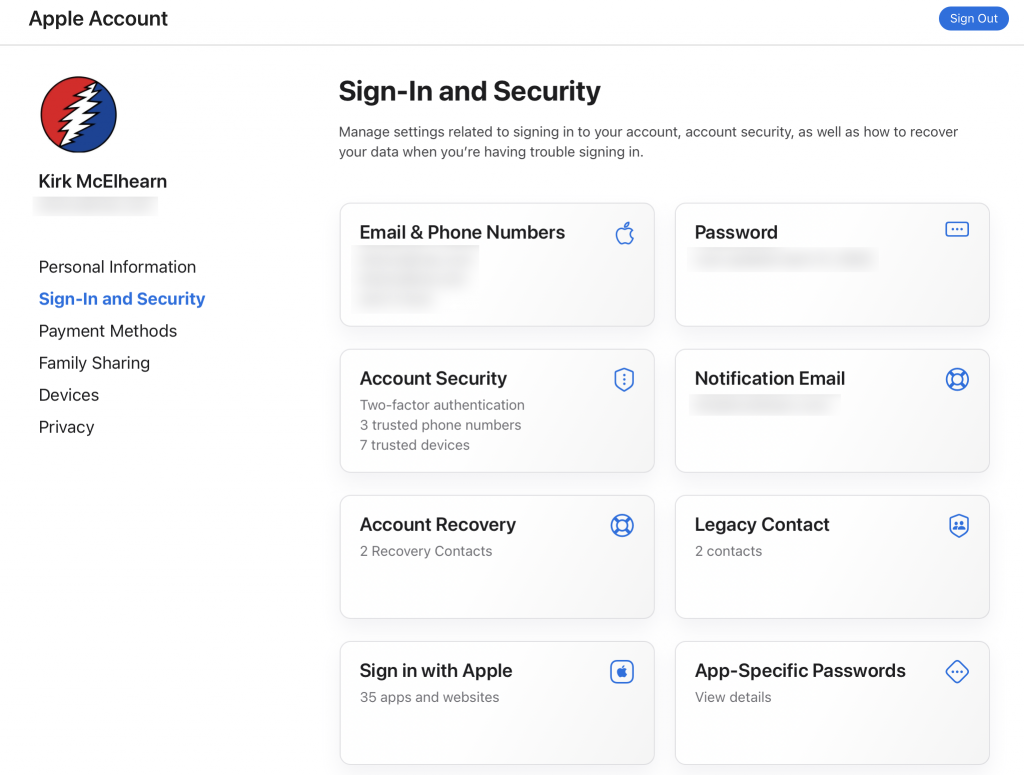Screen dimensions: 1024x775
Task: Switch to the Payment Methods section
Action: (107, 331)
